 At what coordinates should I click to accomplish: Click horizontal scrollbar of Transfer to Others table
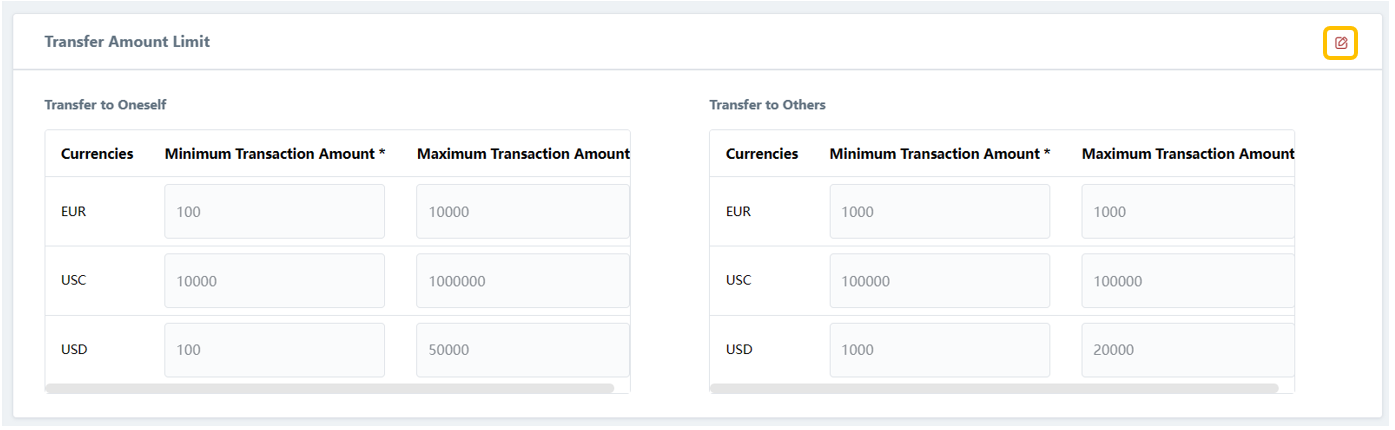pos(994,388)
